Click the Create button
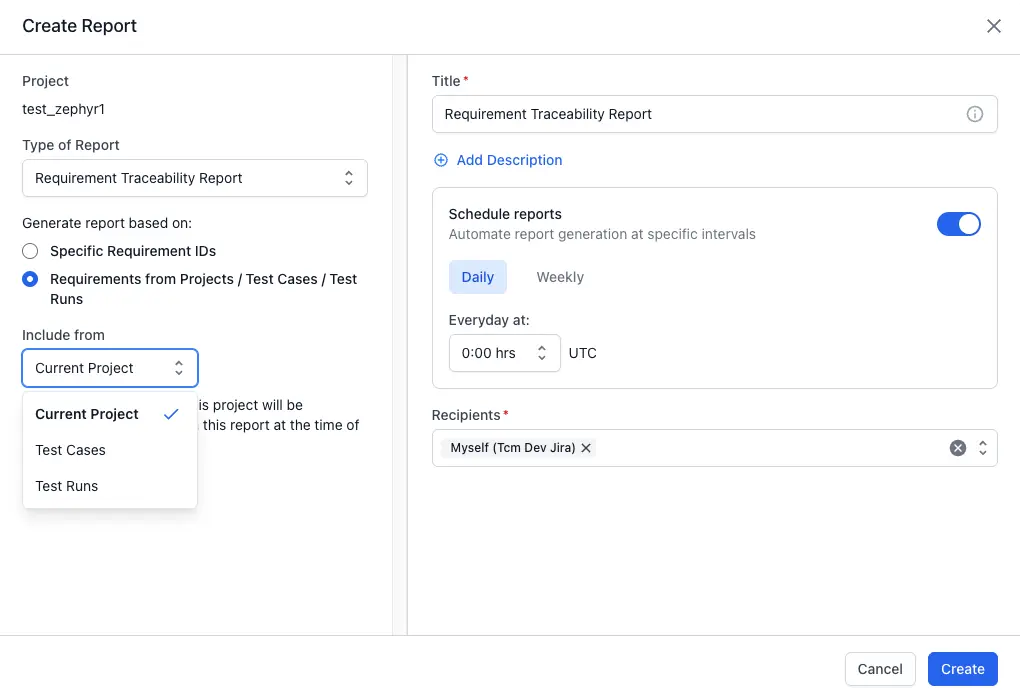Image resolution: width=1020 pixels, height=699 pixels. (962, 669)
